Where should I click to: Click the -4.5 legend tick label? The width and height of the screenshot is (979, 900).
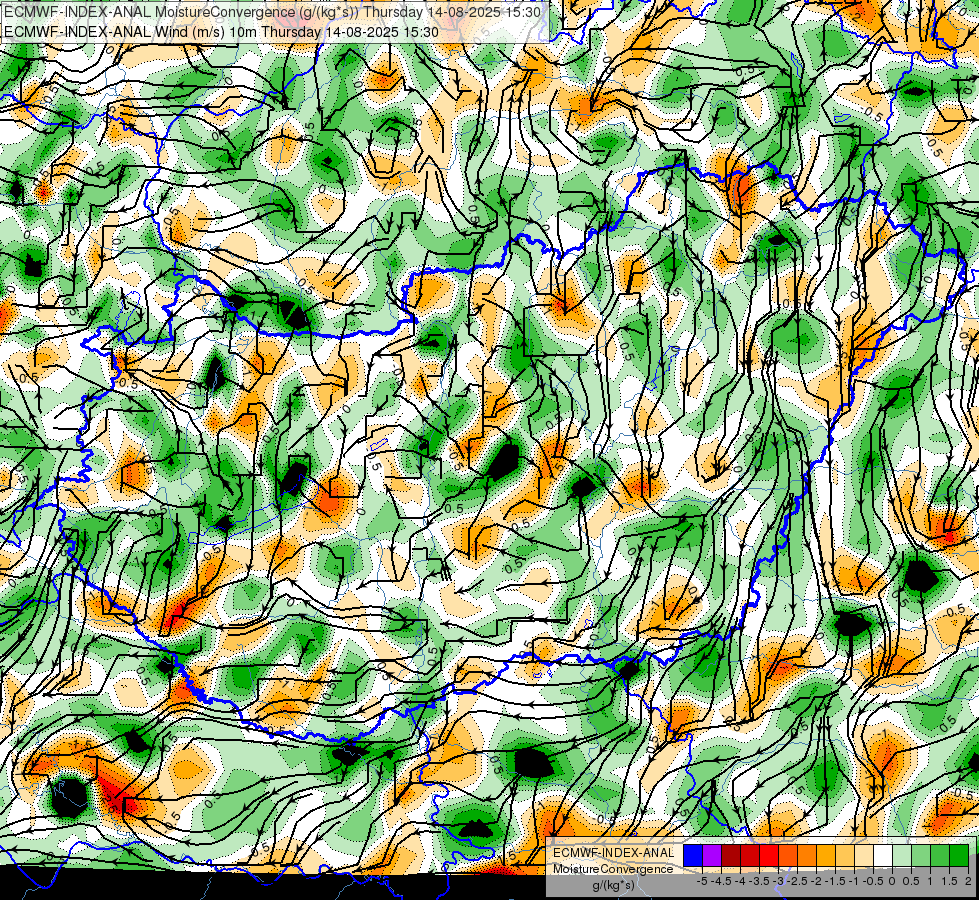(x=721, y=881)
